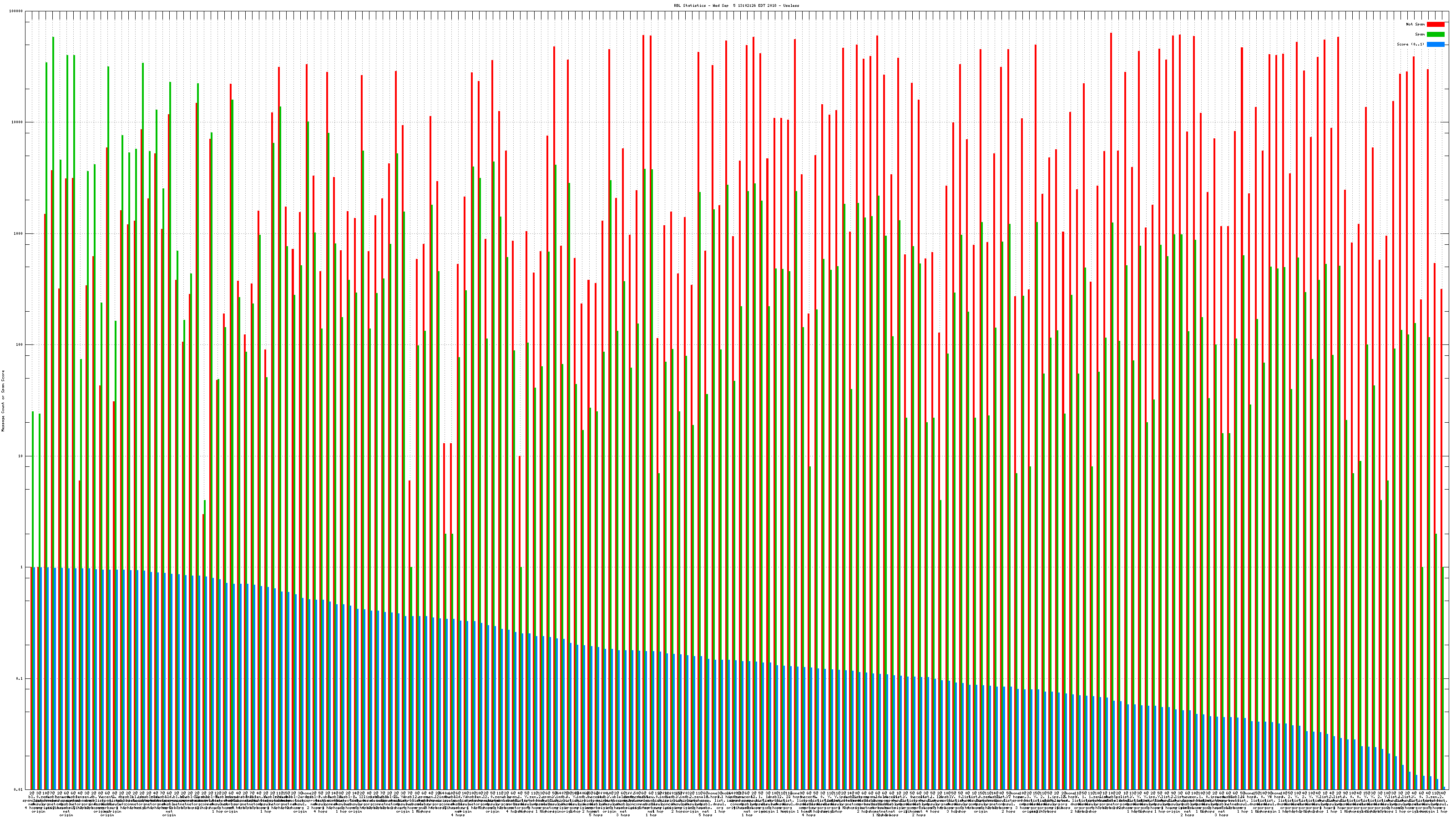This screenshot has width=1456, height=819.
Task: Click the 'Score (0..1)' legend label
Action: (x=1410, y=44)
